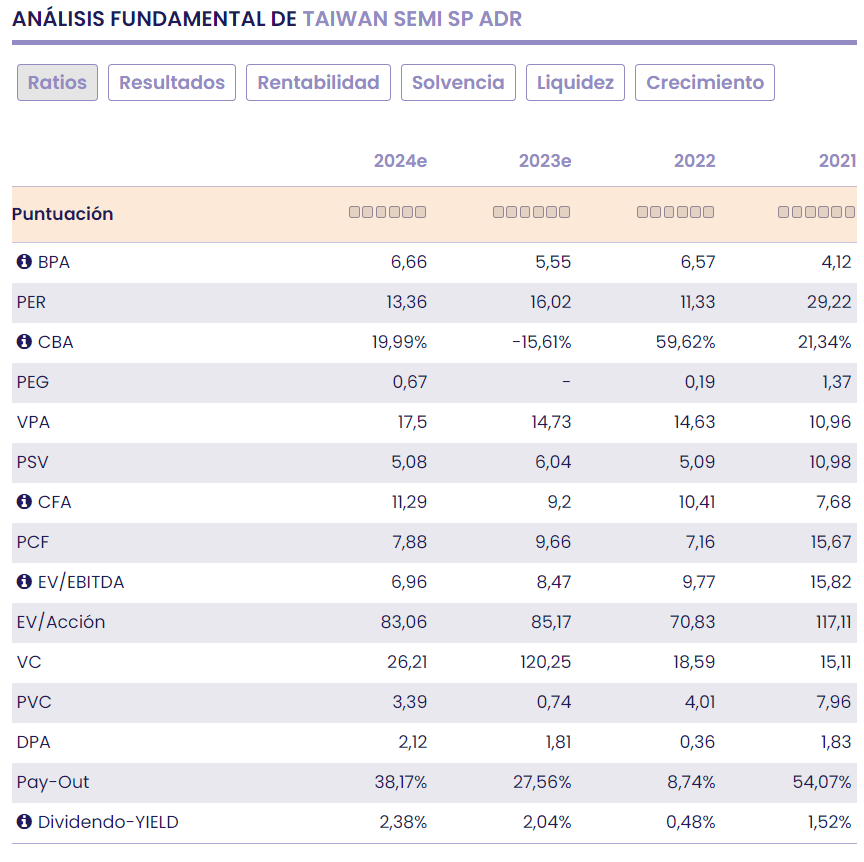864x862 pixels.
Task: Click the Pay-Out row label
Action: 53,782
